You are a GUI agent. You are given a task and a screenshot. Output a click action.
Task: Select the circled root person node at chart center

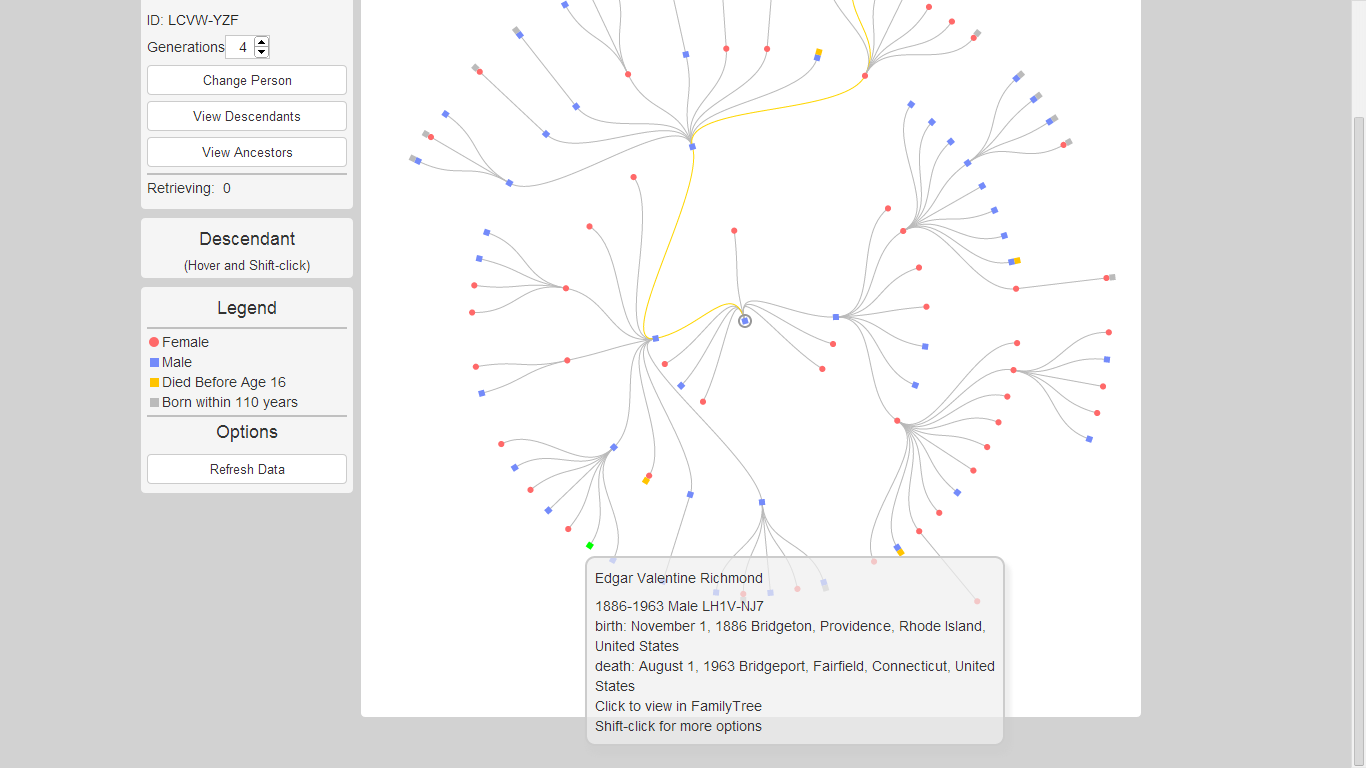click(x=744, y=320)
